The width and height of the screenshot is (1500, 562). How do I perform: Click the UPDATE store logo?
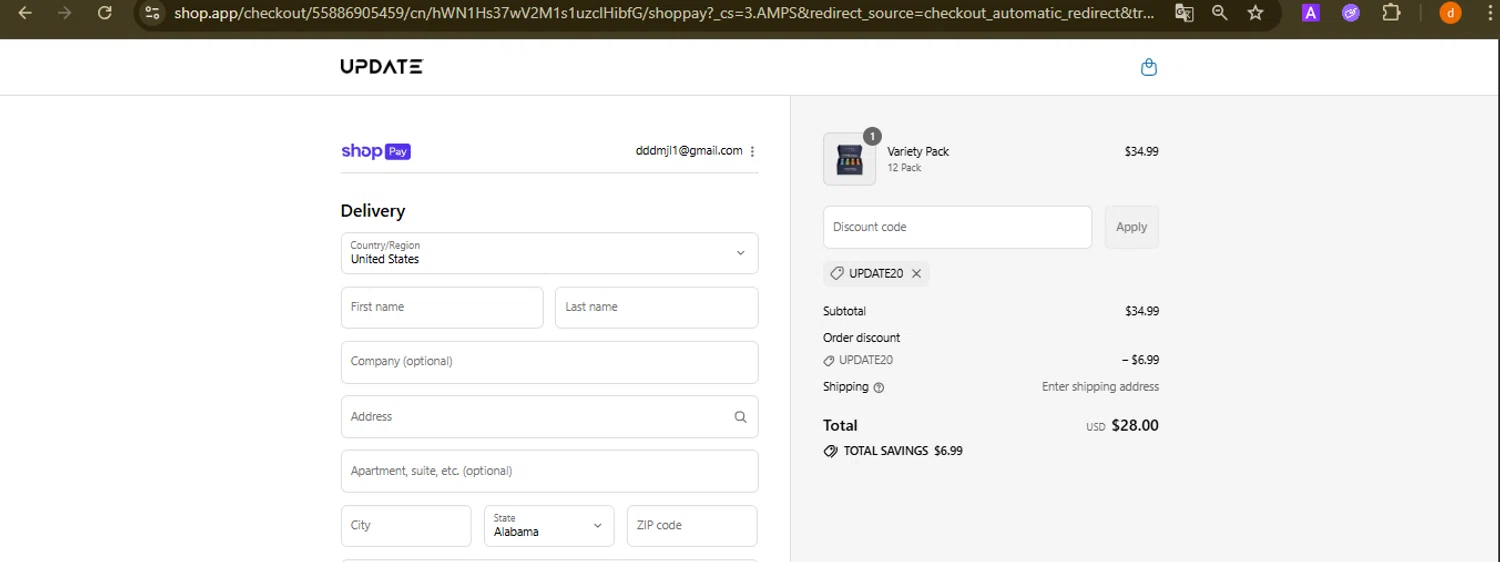pos(381,66)
